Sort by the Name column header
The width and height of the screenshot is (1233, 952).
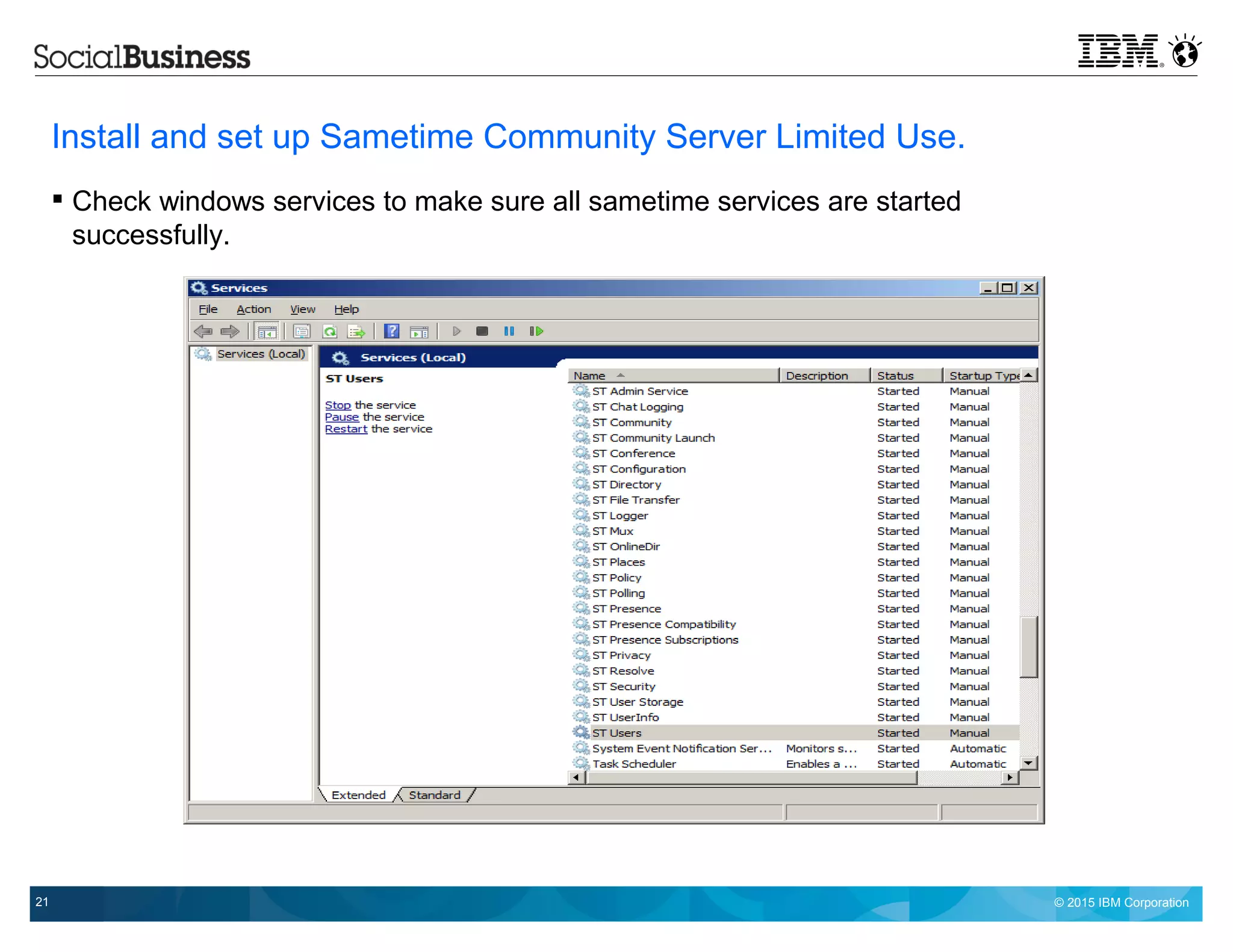[x=674, y=376]
